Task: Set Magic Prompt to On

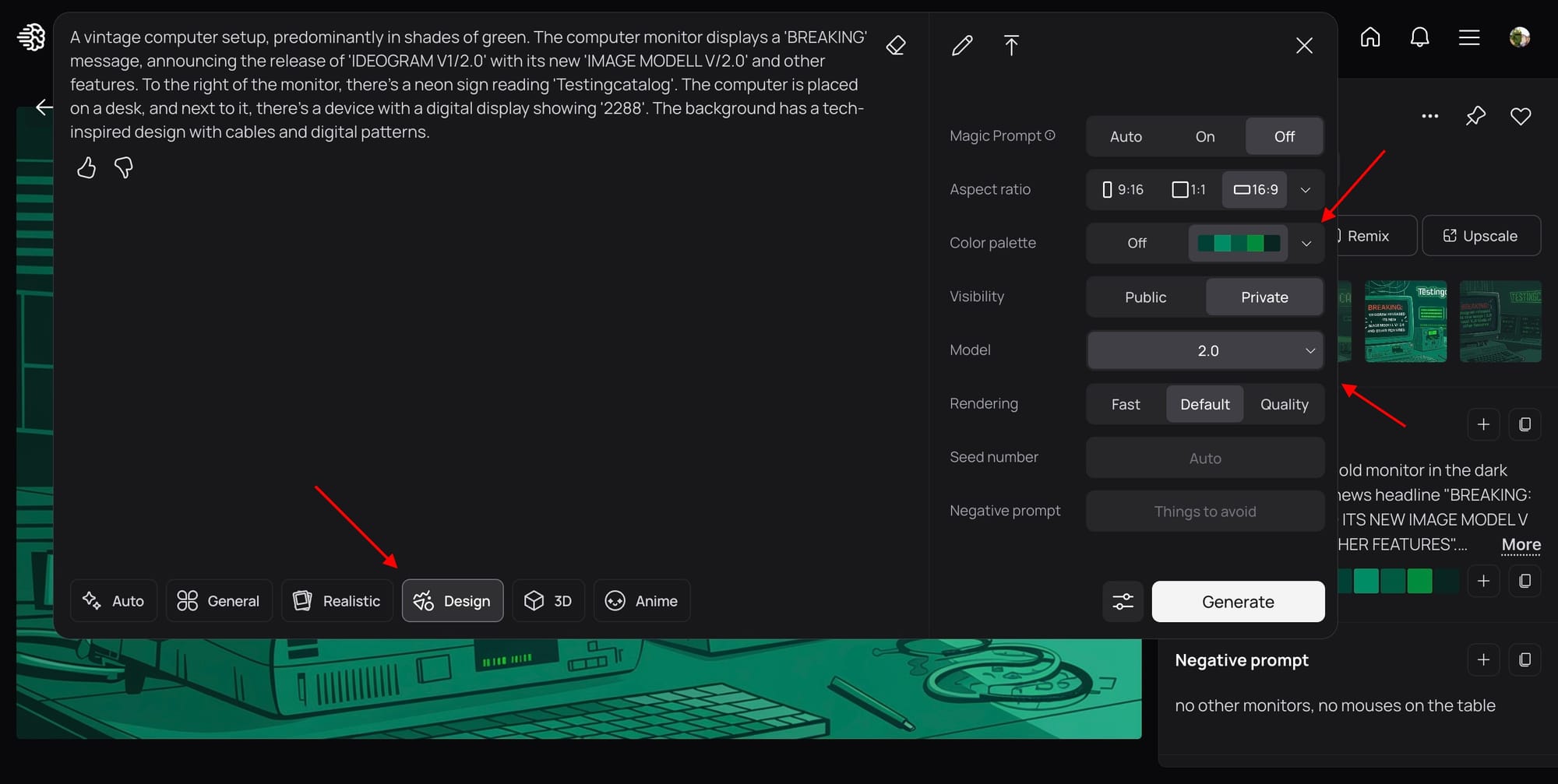Action: click(x=1204, y=136)
